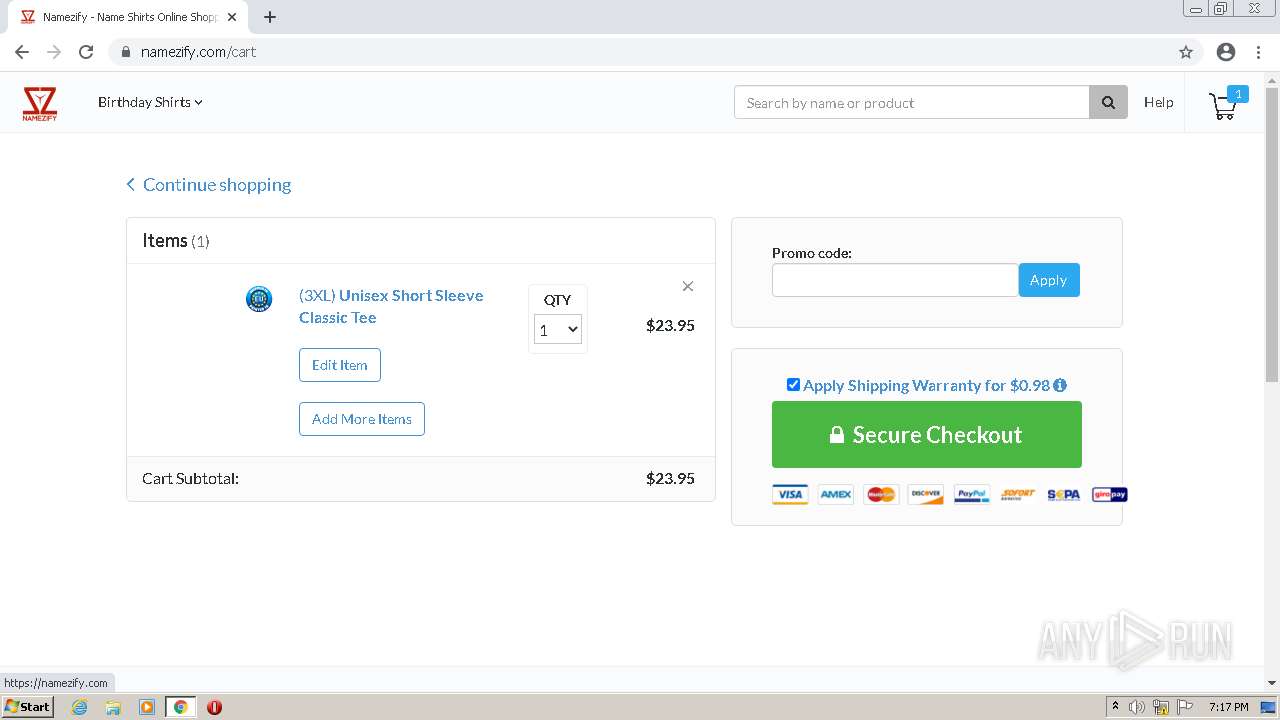Click the shipping warranty info icon
This screenshot has height=720, width=1280.
click(1060, 385)
